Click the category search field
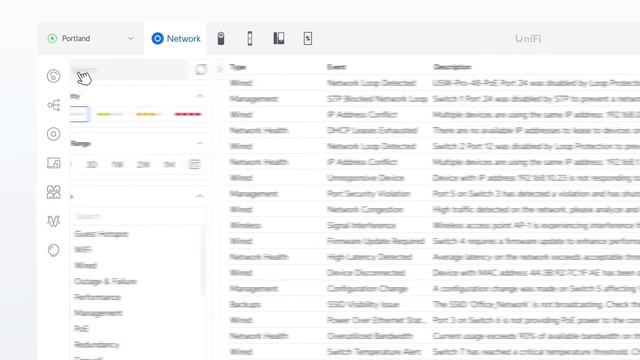The width and height of the screenshot is (640, 360). tap(137, 216)
